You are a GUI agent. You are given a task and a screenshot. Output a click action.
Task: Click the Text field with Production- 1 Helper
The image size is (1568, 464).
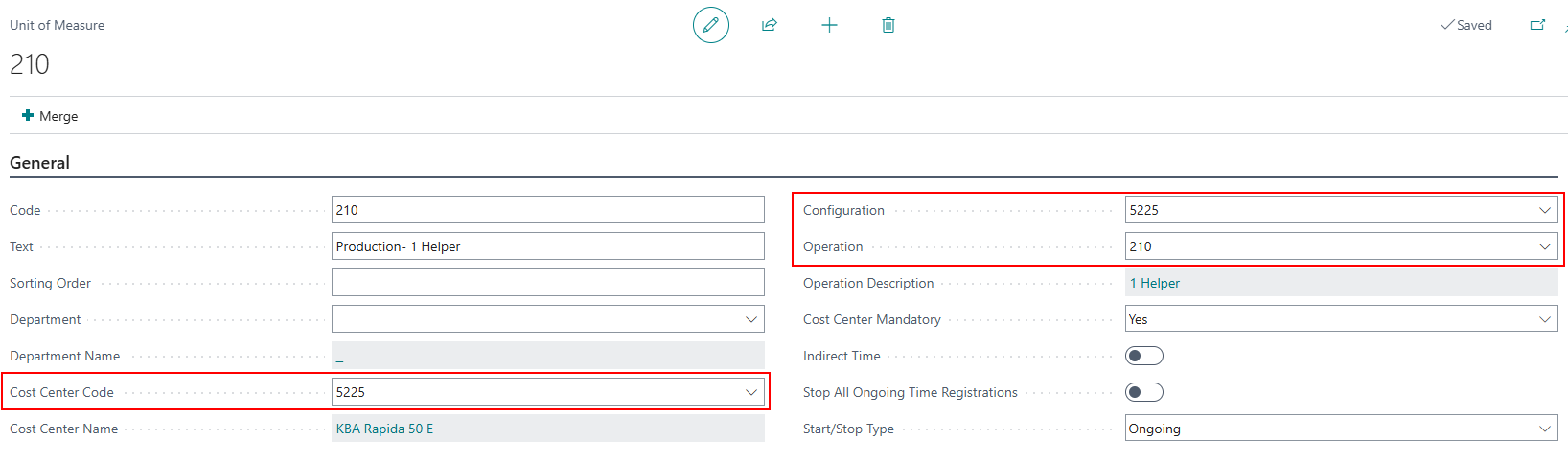[548, 246]
